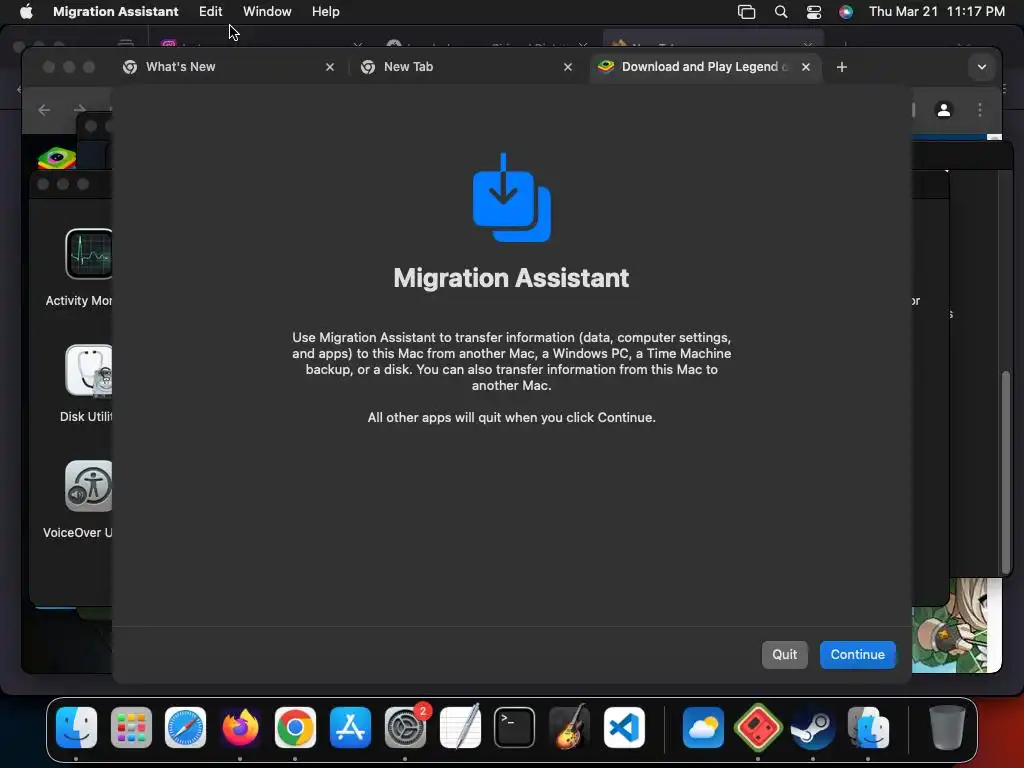Click the Quit button

click(x=784, y=654)
